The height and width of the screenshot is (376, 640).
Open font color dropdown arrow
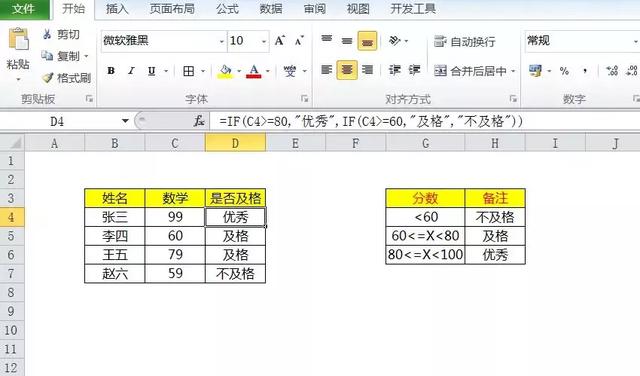coord(268,71)
